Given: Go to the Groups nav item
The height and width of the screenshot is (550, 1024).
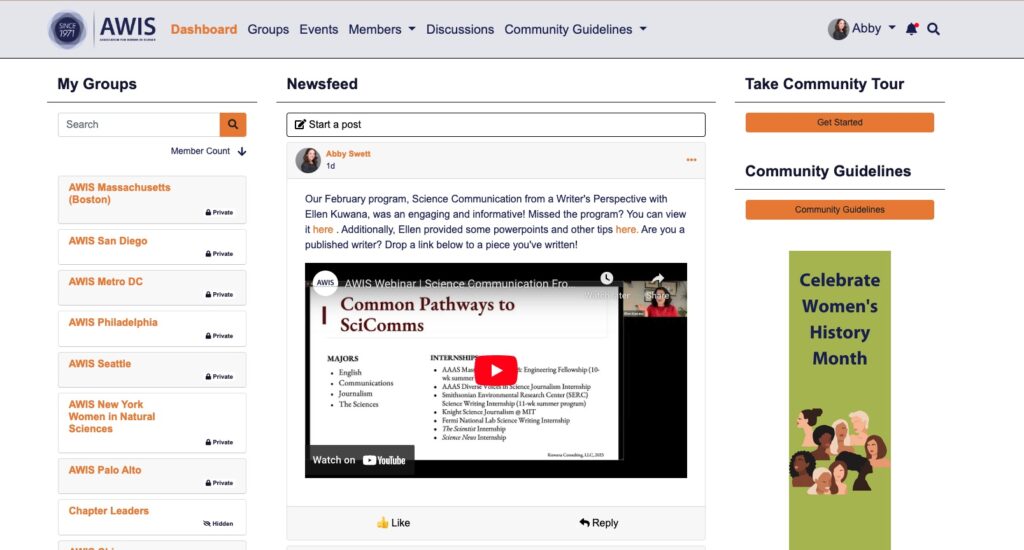Looking at the screenshot, I should click(268, 29).
